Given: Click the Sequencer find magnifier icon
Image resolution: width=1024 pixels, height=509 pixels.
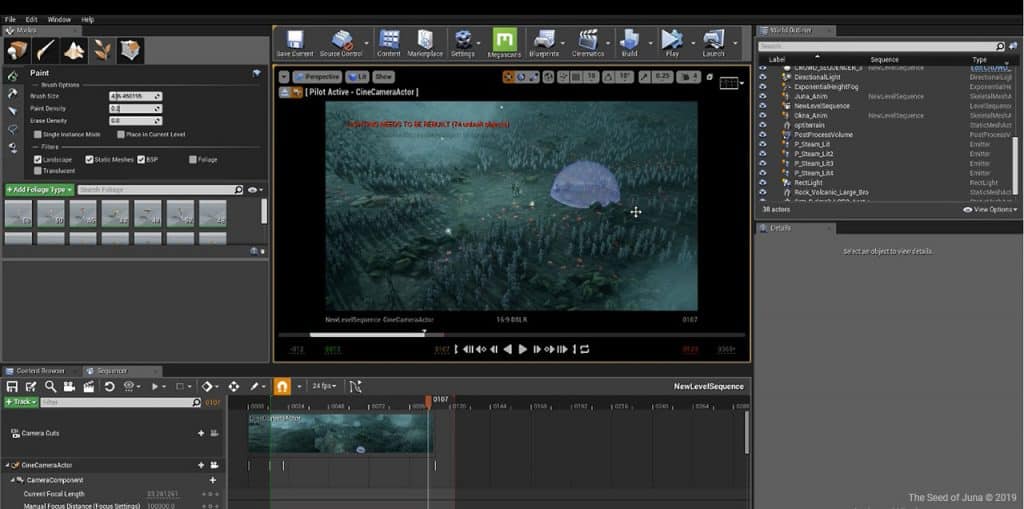Looking at the screenshot, I should (x=50, y=387).
